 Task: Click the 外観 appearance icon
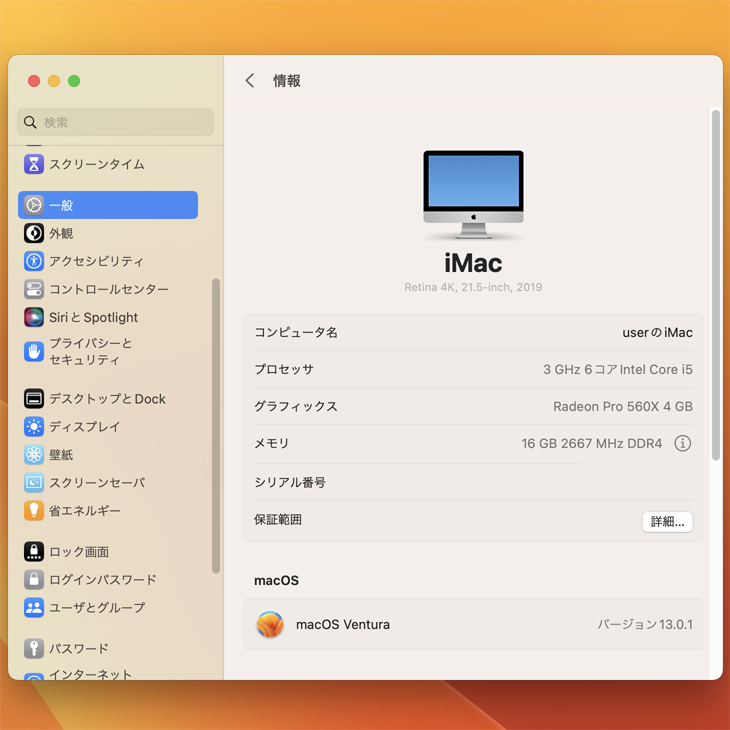(x=34, y=233)
